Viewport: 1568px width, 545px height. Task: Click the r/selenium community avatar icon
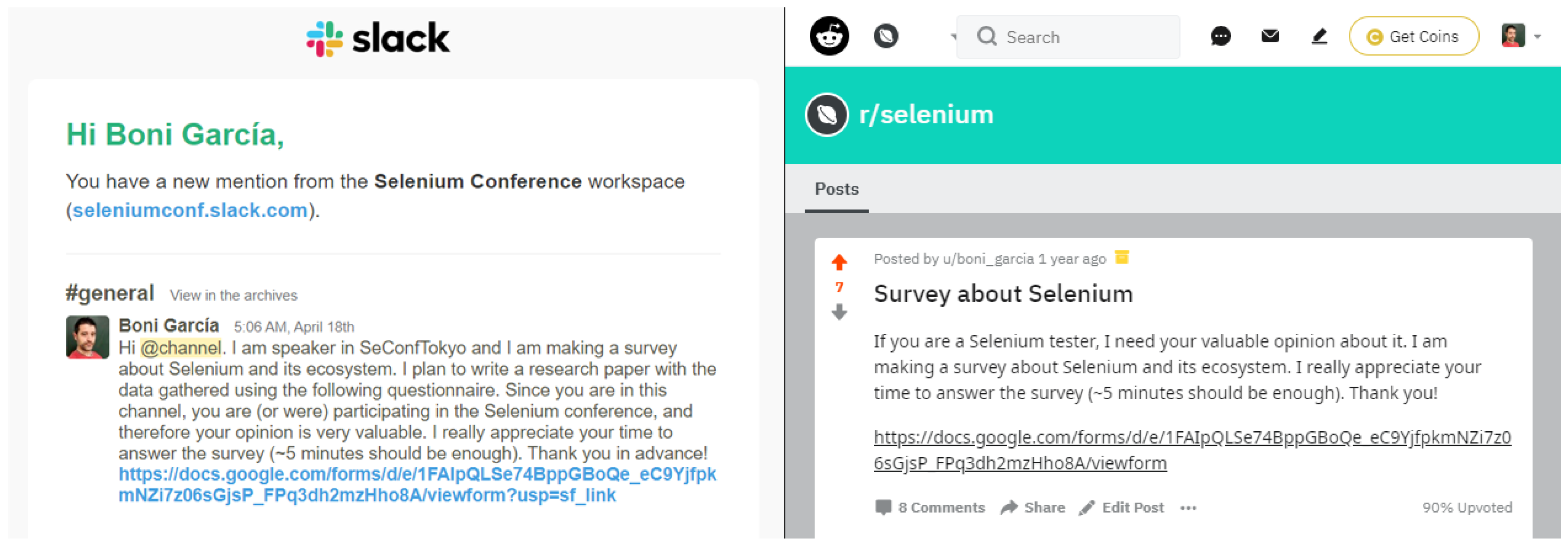click(x=827, y=114)
